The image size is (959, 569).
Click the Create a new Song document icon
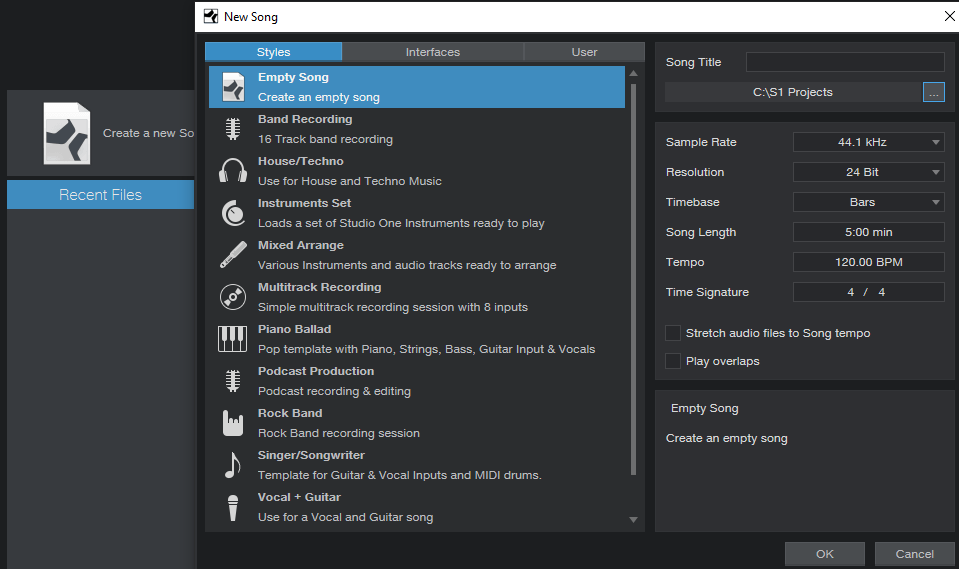point(67,133)
